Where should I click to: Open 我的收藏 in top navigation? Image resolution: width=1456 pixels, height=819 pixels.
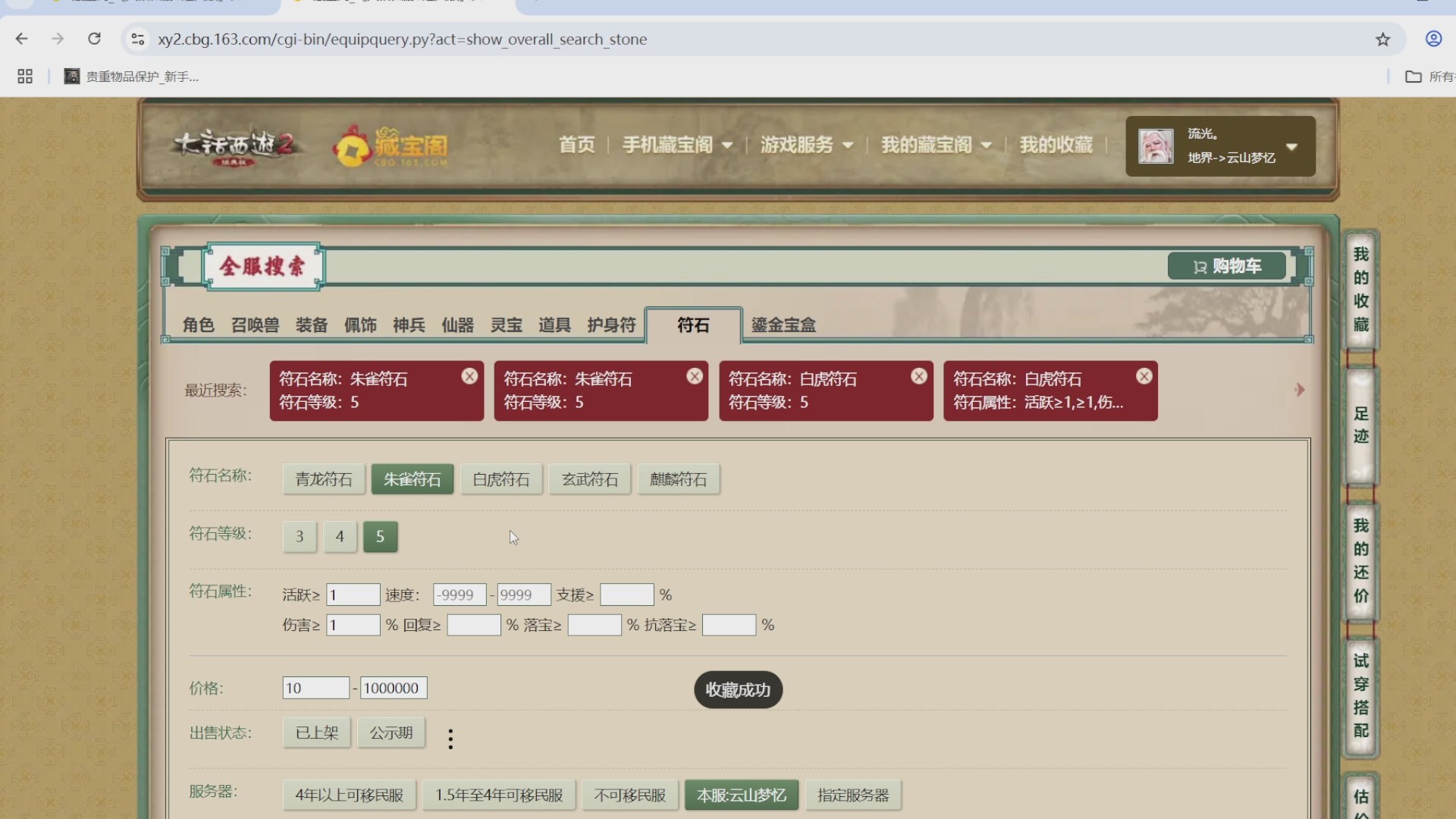1056,145
